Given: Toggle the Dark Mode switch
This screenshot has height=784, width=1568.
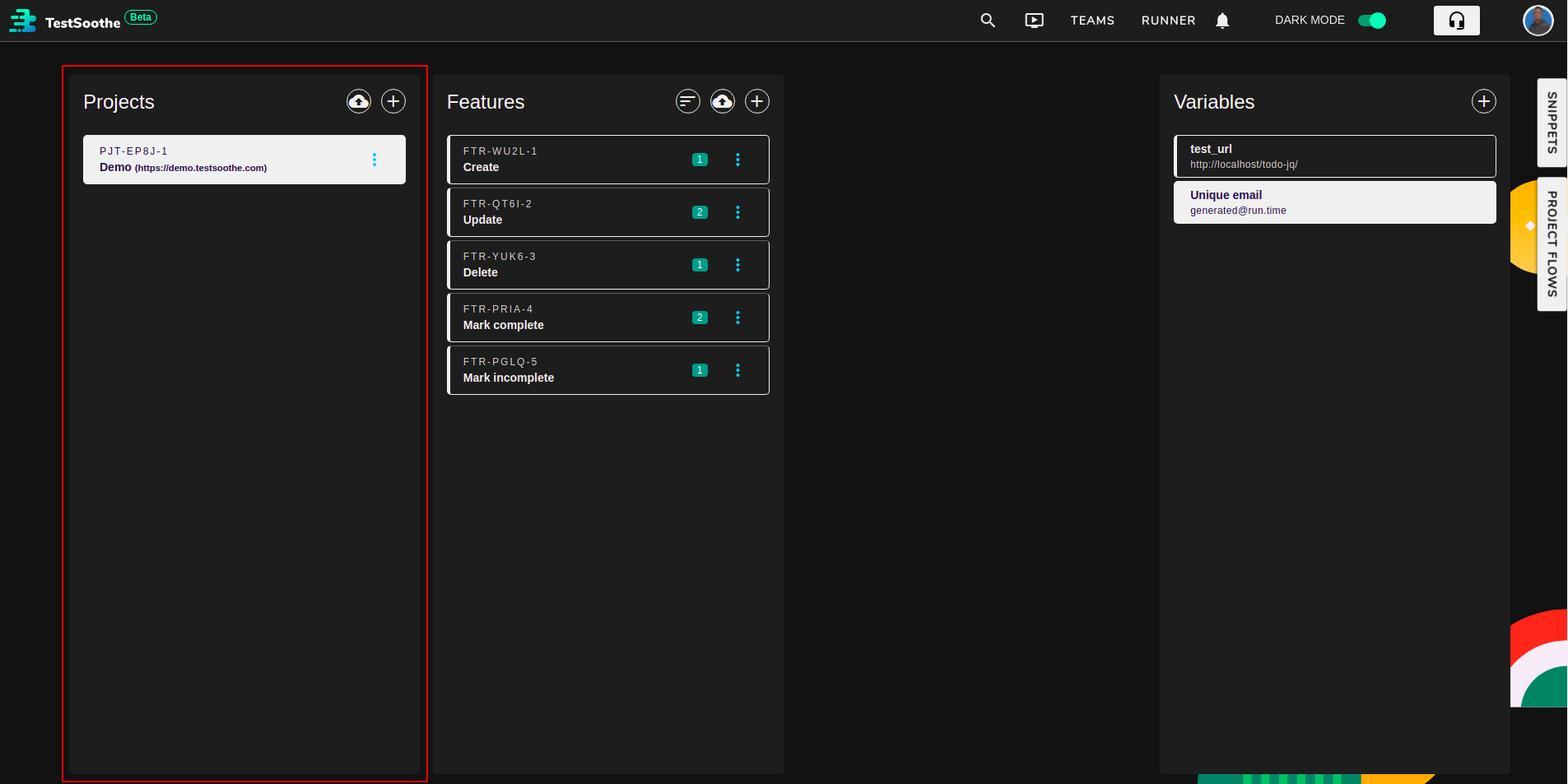Looking at the screenshot, I should coord(1372,21).
